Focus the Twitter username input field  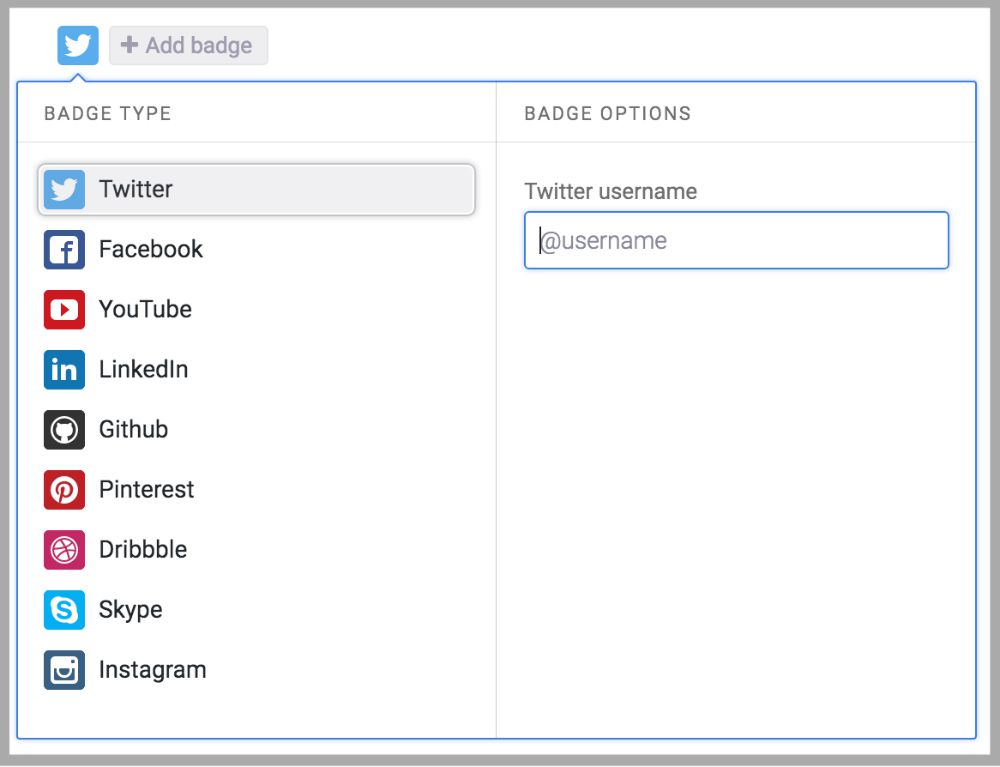737,240
